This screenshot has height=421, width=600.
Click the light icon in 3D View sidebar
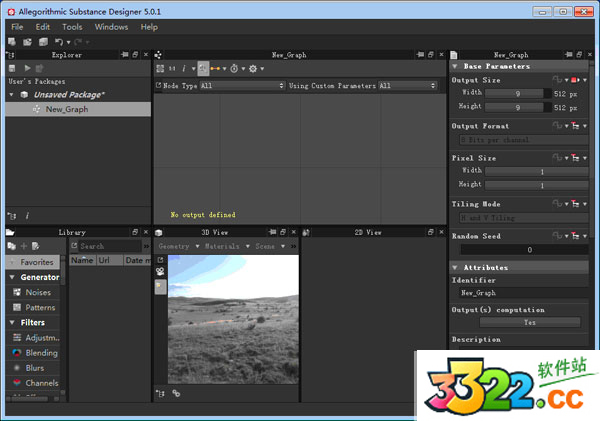coord(160,287)
